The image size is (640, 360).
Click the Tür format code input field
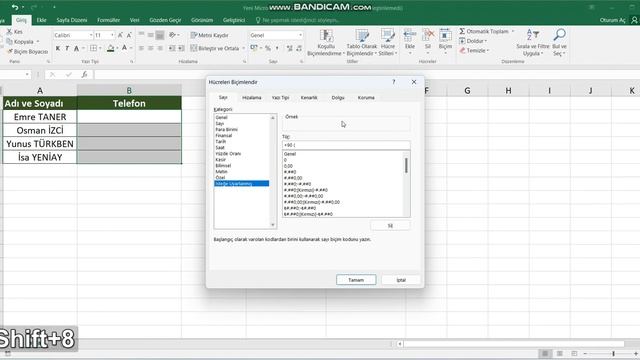pos(346,145)
